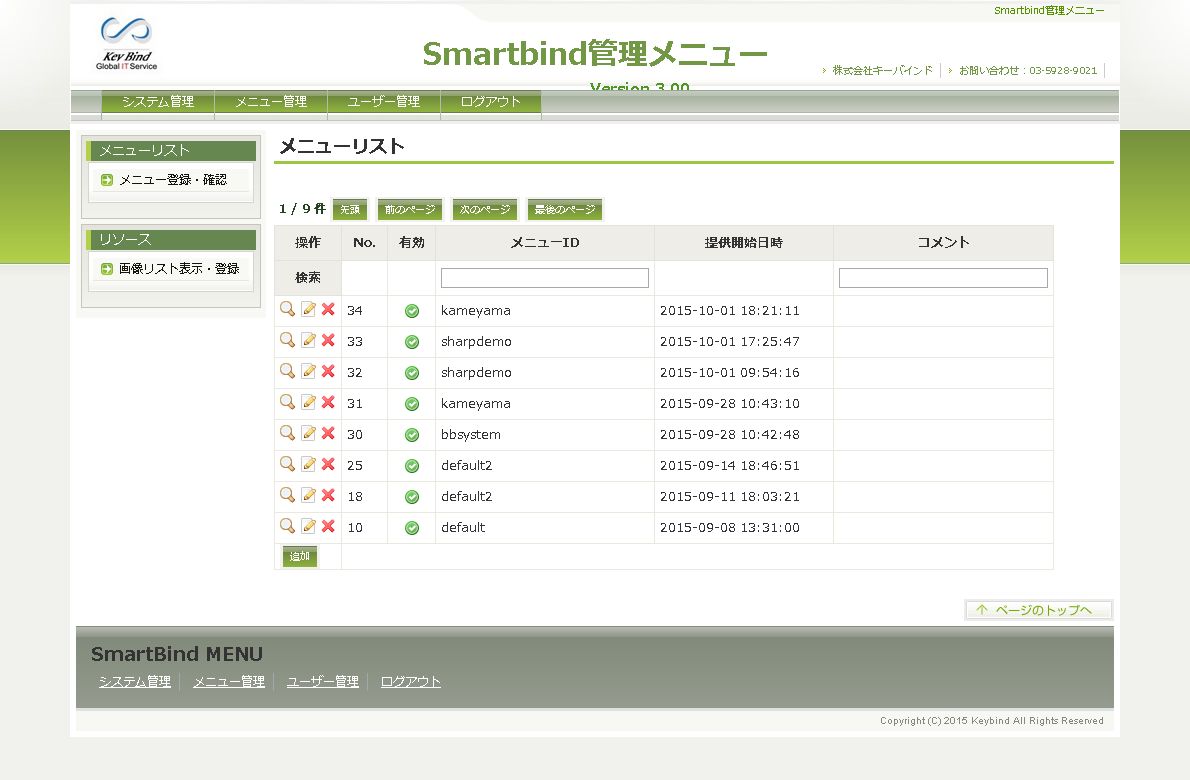Click the footer ログアウト link
Viewport: 1190px width, 780px height.
[411, 681]
